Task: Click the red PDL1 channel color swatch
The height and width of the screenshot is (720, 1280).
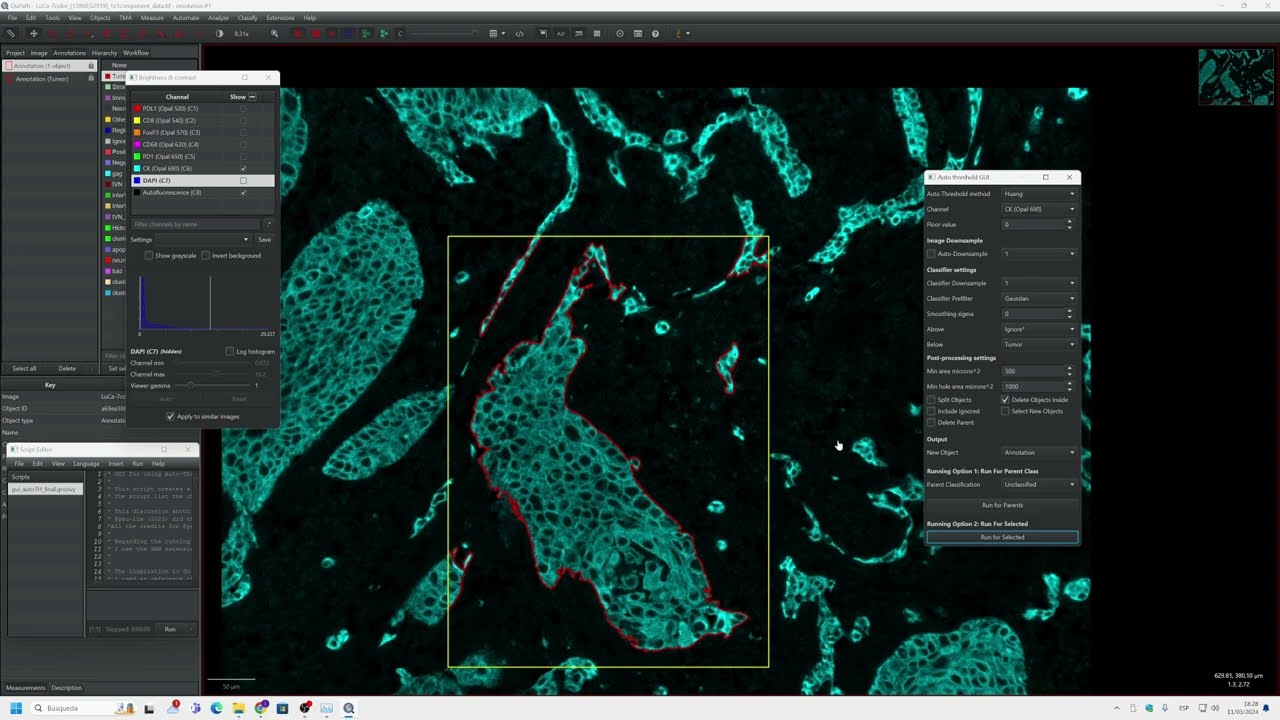Action: pos(137,108)
